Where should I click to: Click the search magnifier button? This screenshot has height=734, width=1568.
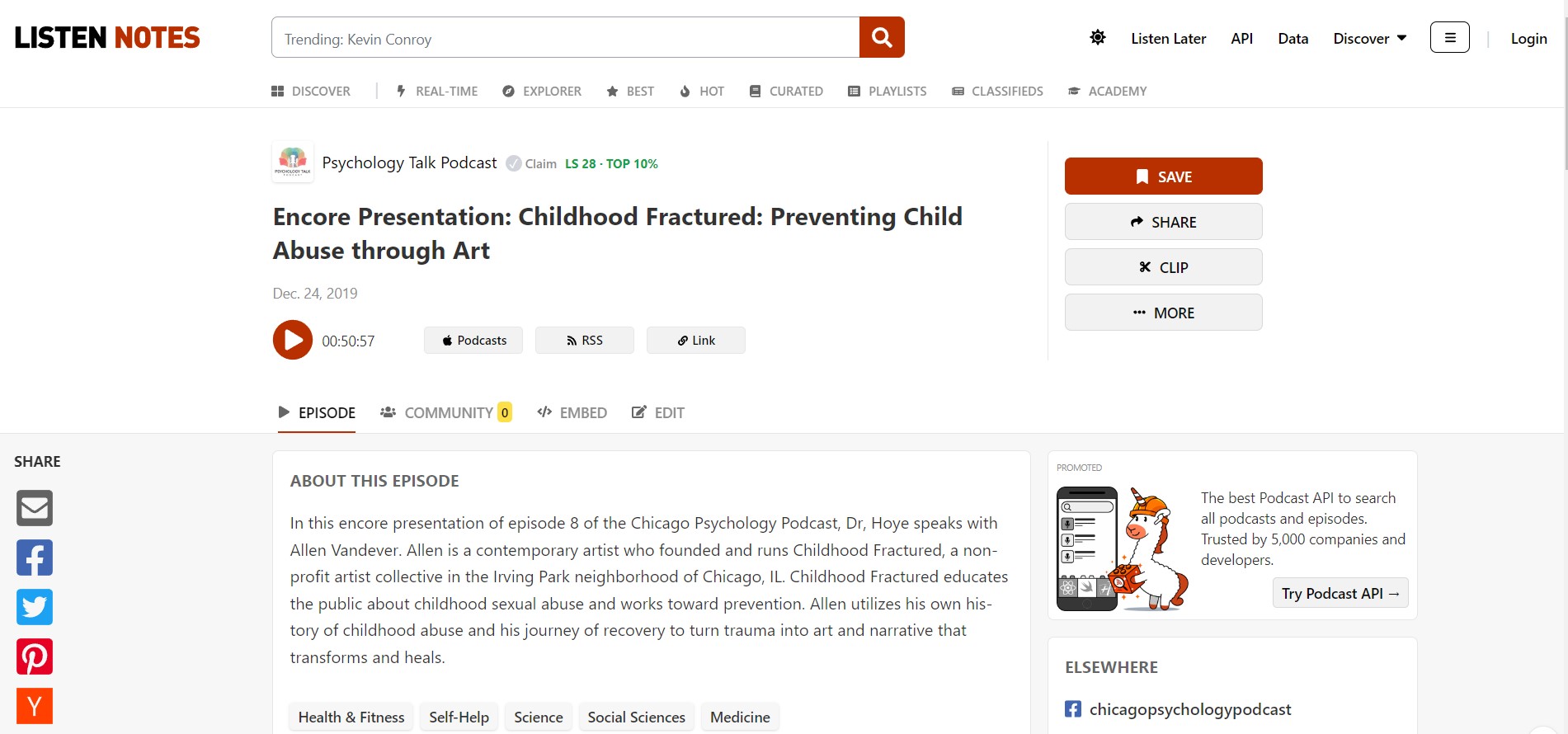coord(881,38)
